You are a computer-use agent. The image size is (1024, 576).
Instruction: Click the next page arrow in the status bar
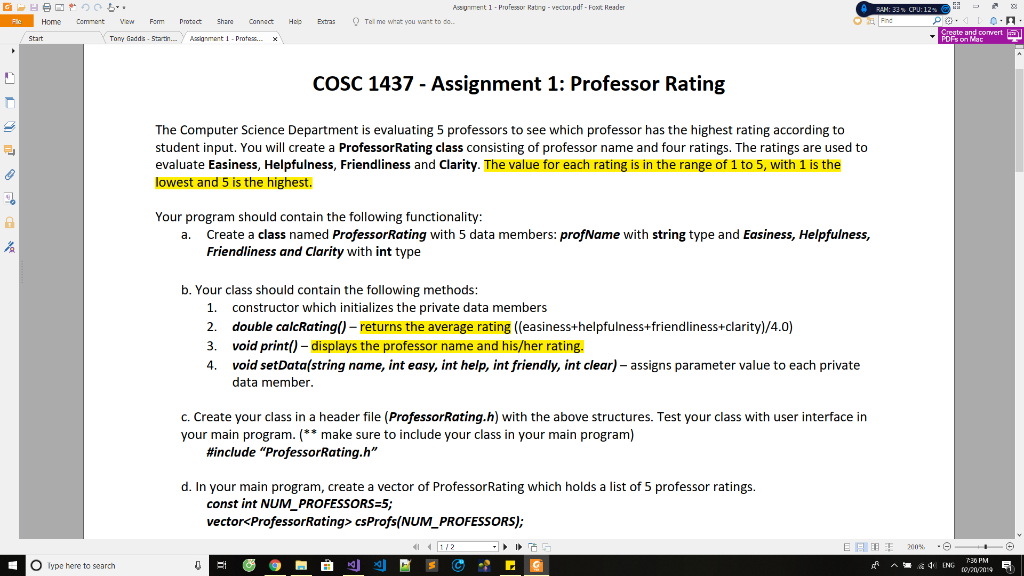505,547
